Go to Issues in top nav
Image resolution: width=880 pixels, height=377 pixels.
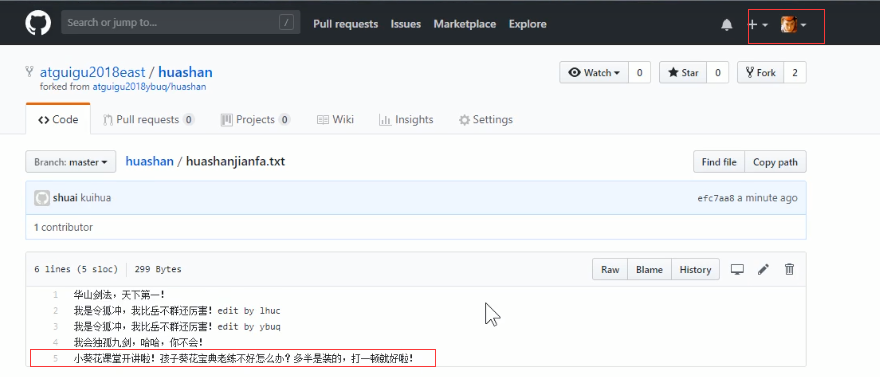point(406,24)
